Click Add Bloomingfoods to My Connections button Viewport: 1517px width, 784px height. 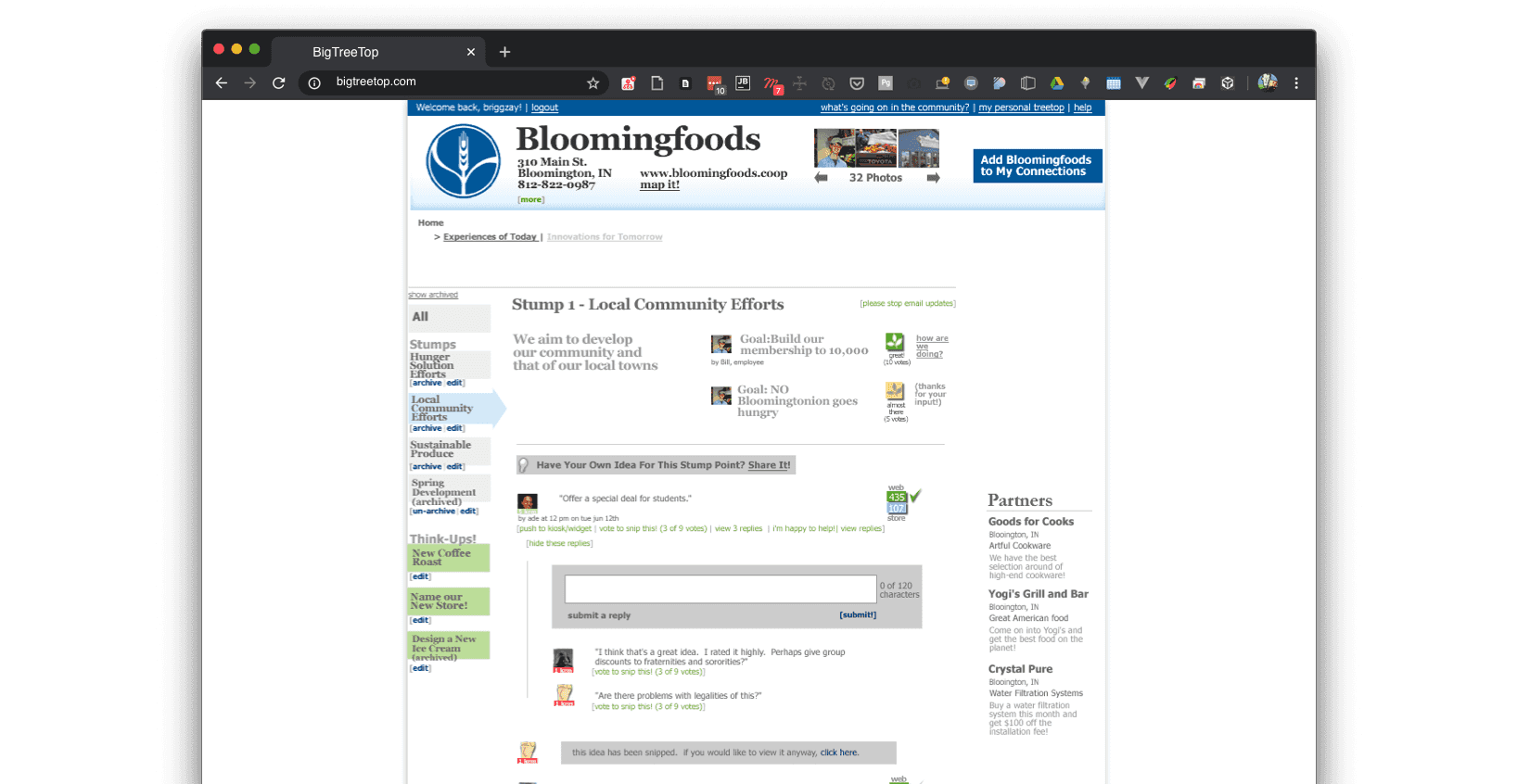[1037, 166]
